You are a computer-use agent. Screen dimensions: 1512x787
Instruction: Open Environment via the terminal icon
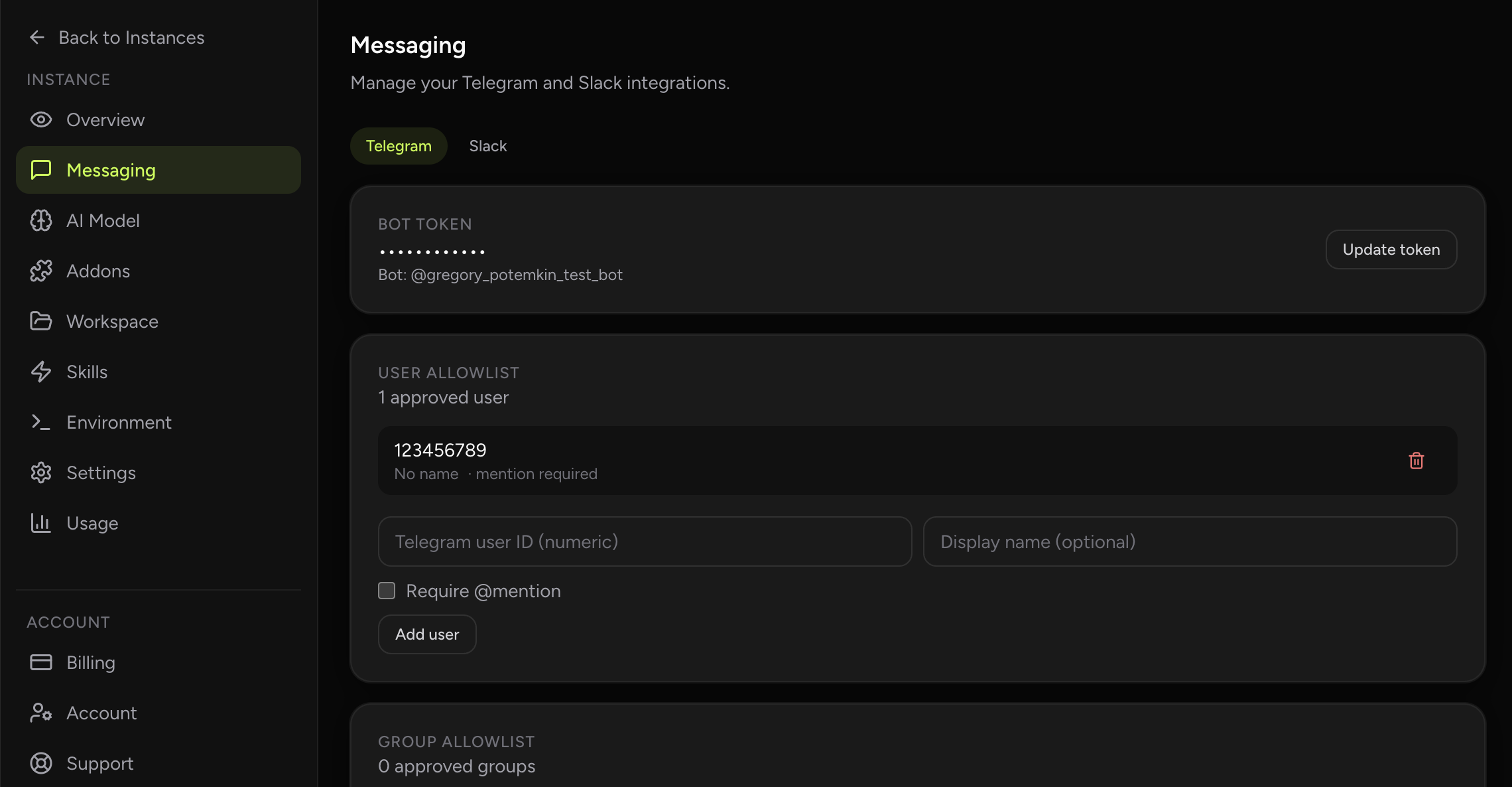tap(41, 422)
